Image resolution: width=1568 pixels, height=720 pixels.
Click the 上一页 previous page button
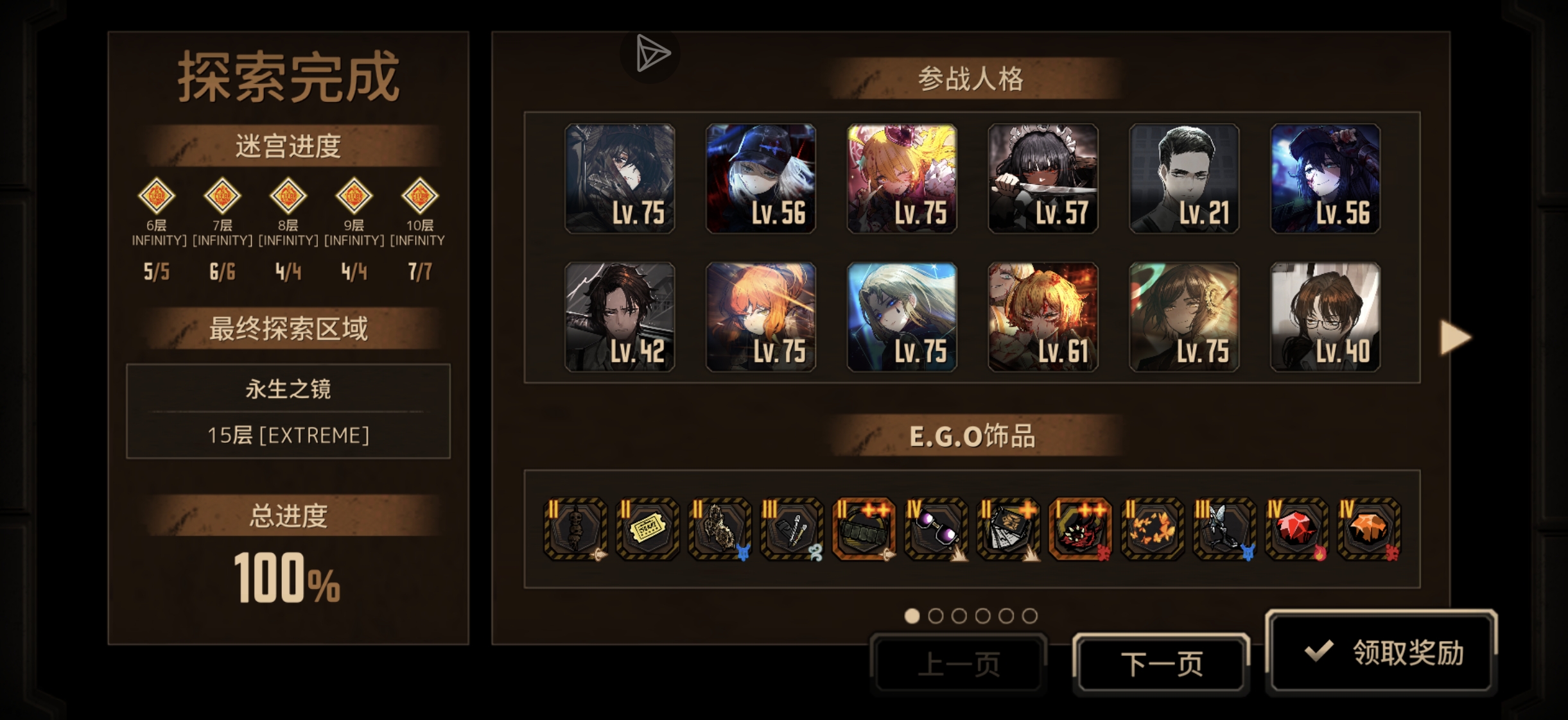[x=959, y=664]
